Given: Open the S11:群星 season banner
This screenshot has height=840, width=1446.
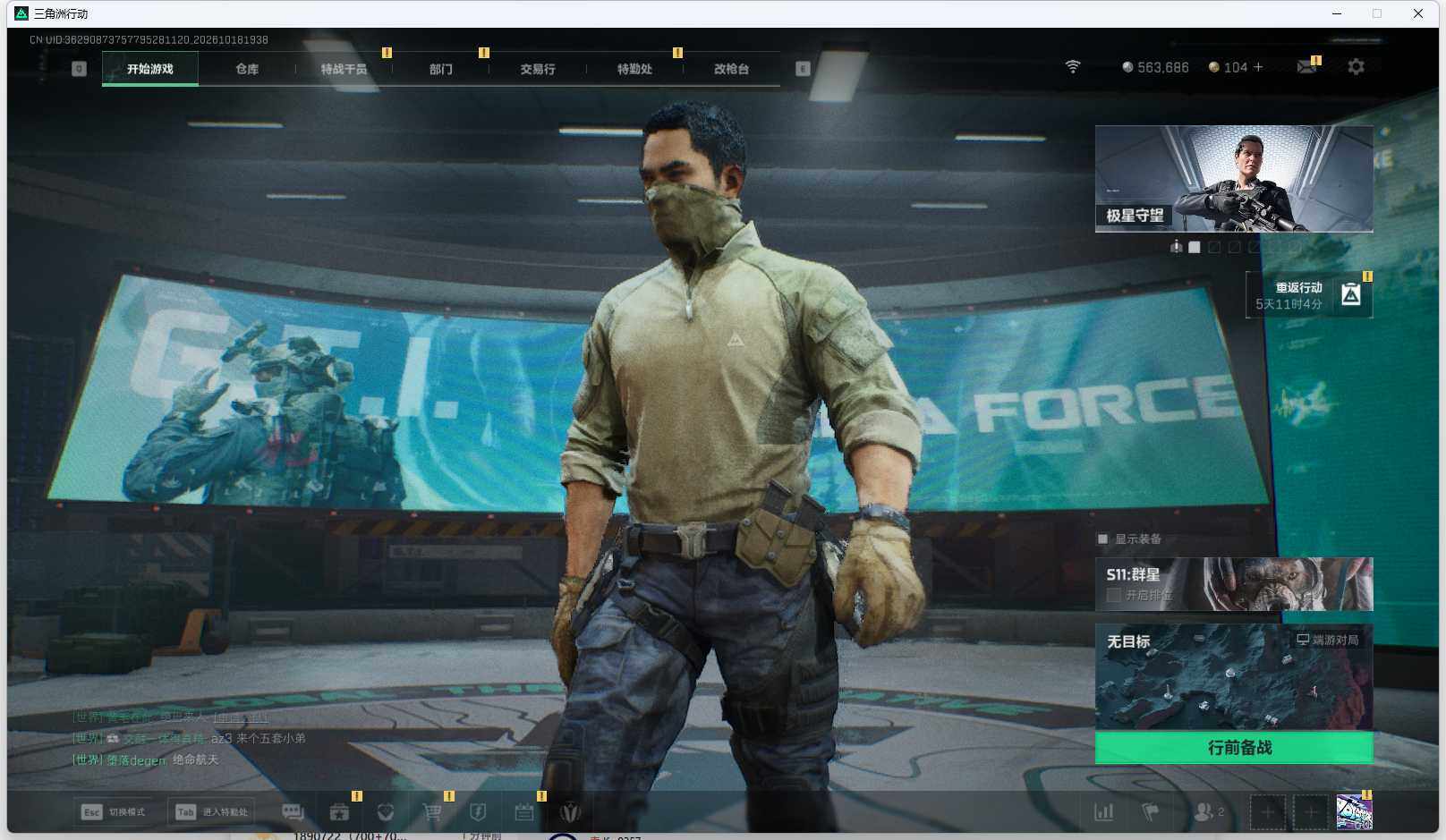Looking at the screenshot, I should click(1234, 584).
